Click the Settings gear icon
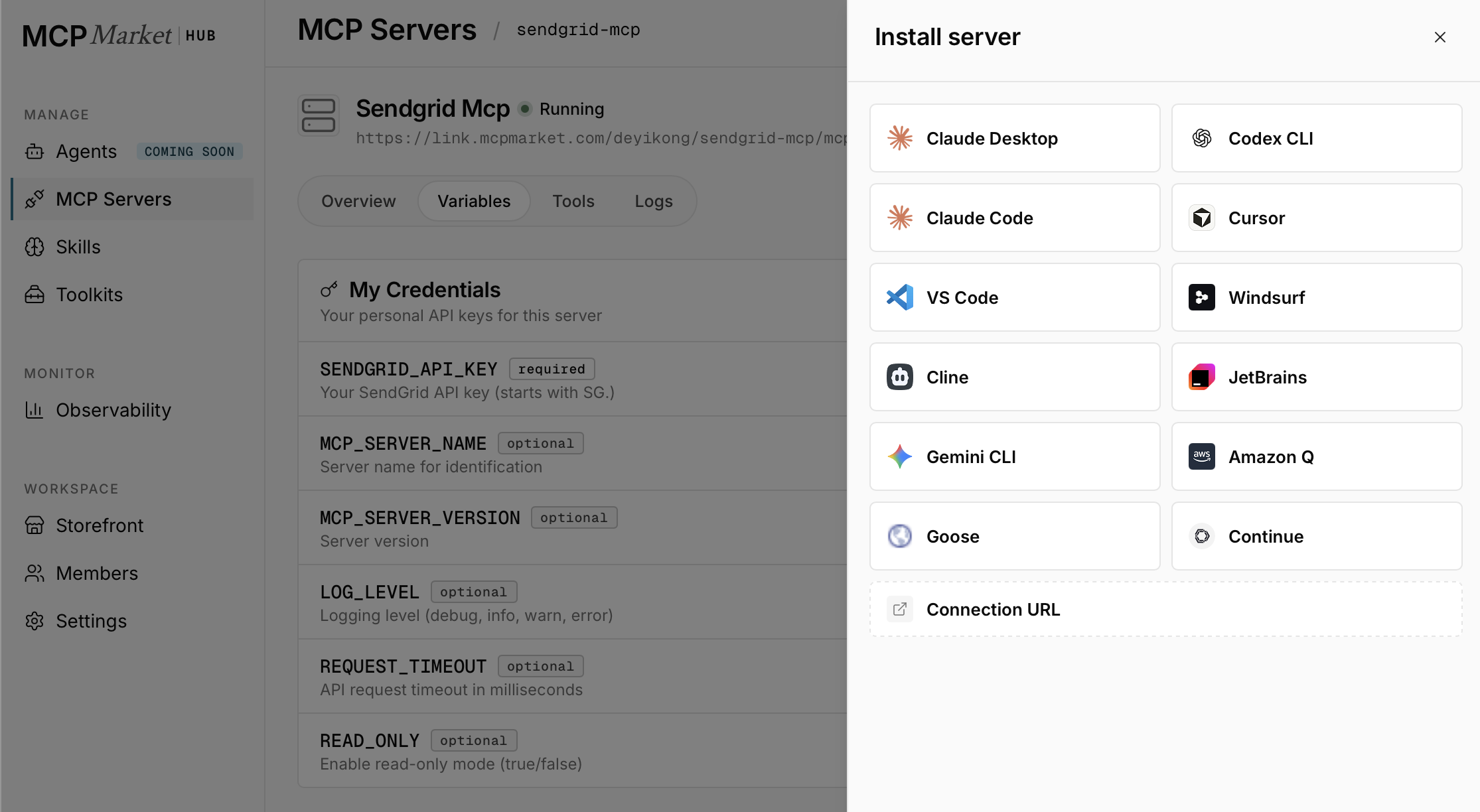This screenshot has height=812, width=1480. tap(35, 621)
